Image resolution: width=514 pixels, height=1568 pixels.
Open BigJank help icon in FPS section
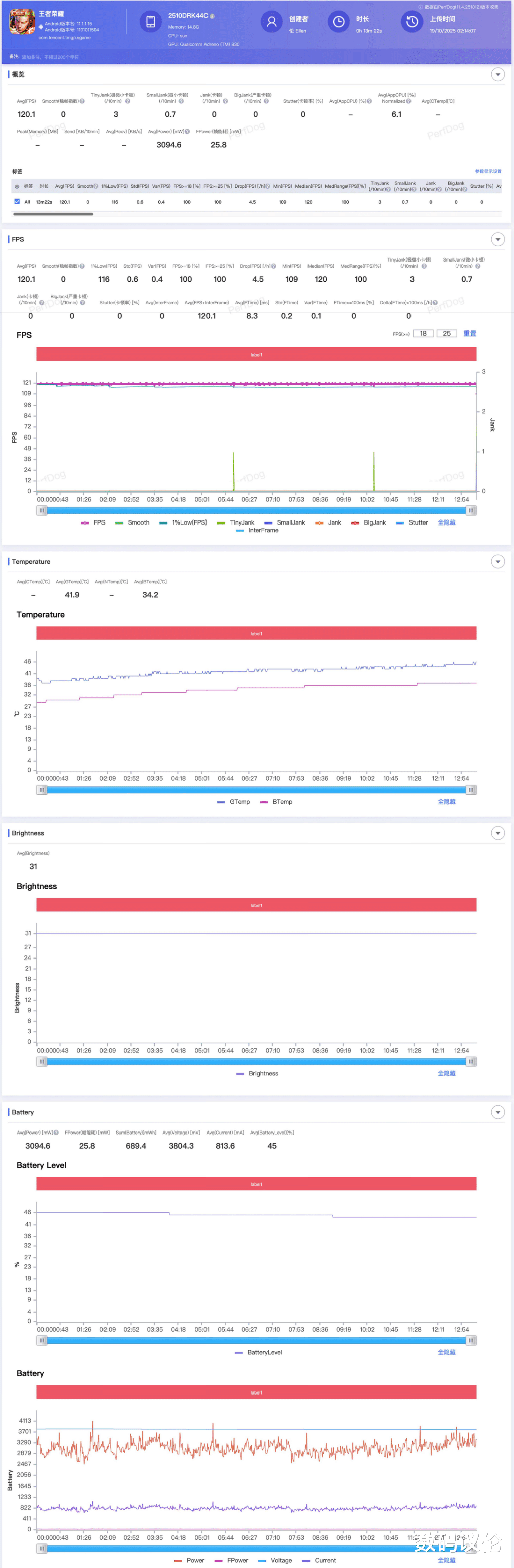(x=83, y=303)
